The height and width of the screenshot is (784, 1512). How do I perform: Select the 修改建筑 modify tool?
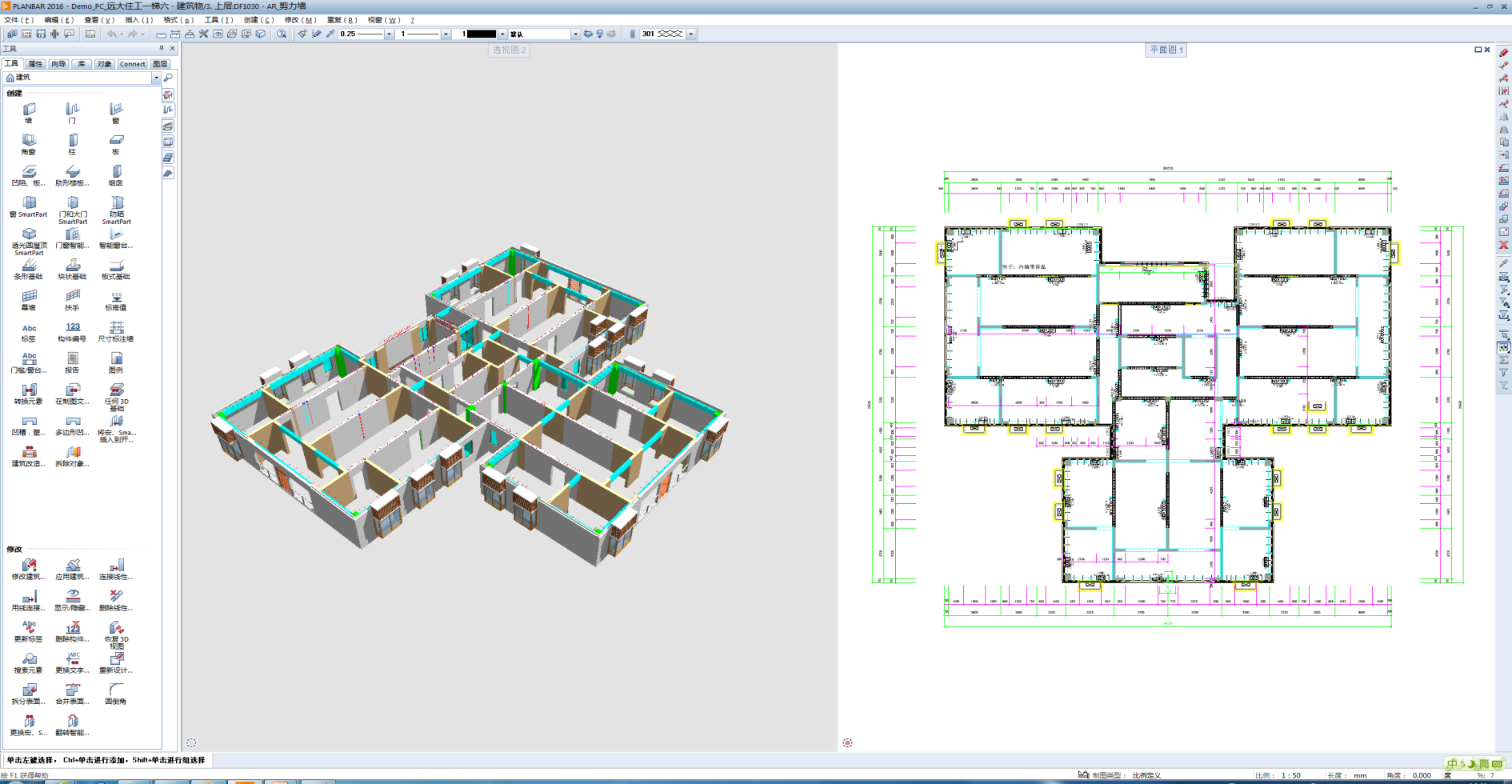point(29,570)
